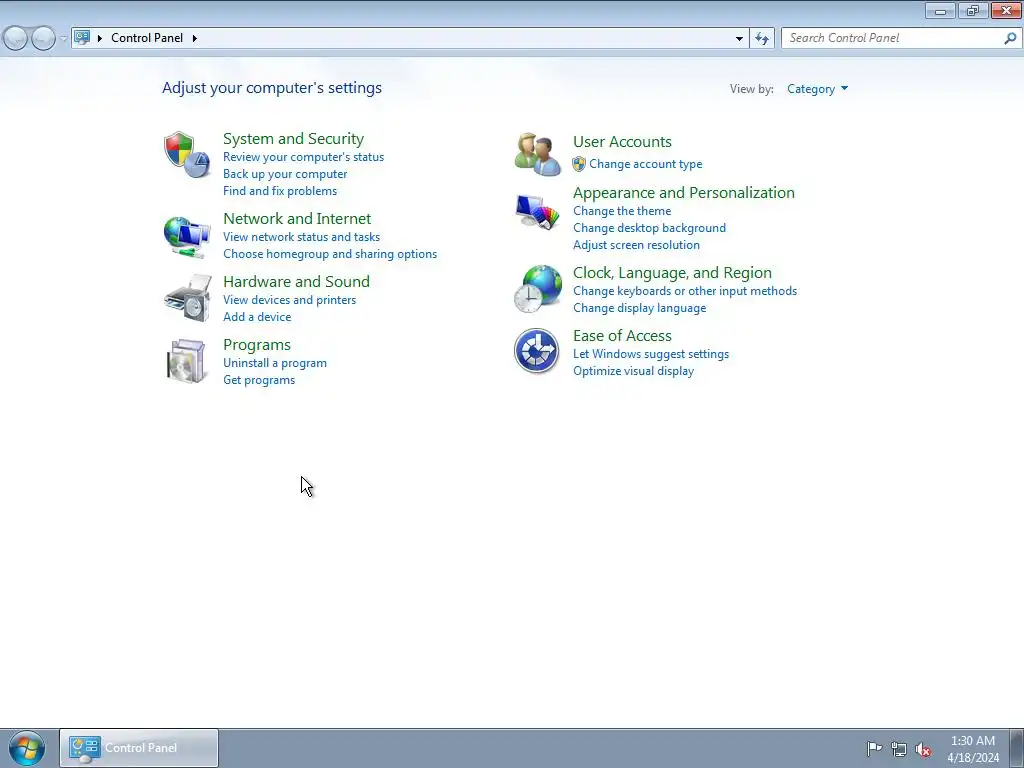Click the Control Panel taskbar button
Image resolution: width=1024 pixels, height=768 pixels.
(x=139, y=748)
